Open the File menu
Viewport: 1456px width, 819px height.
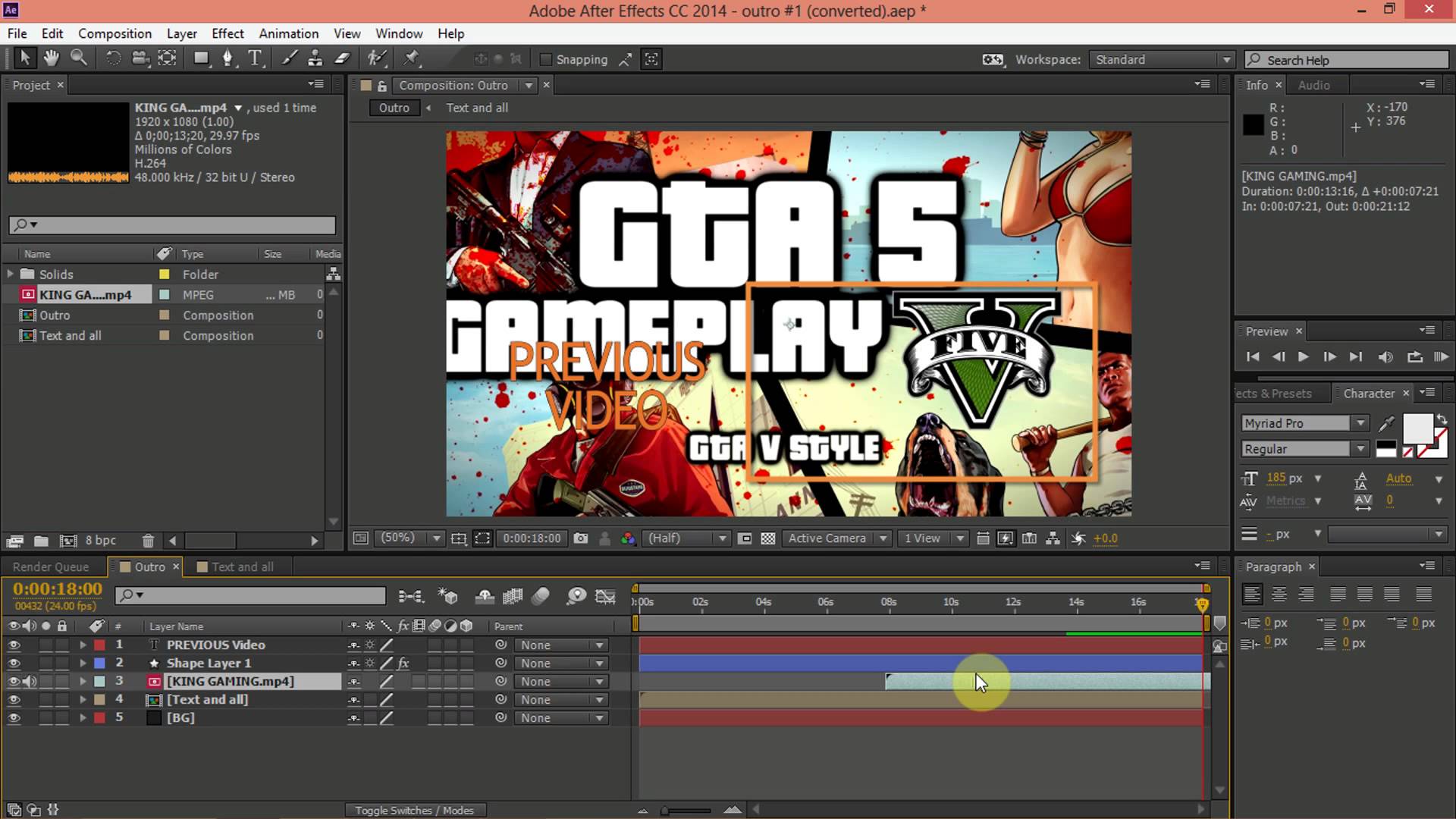pyautogui.click(x=17, y=33)
